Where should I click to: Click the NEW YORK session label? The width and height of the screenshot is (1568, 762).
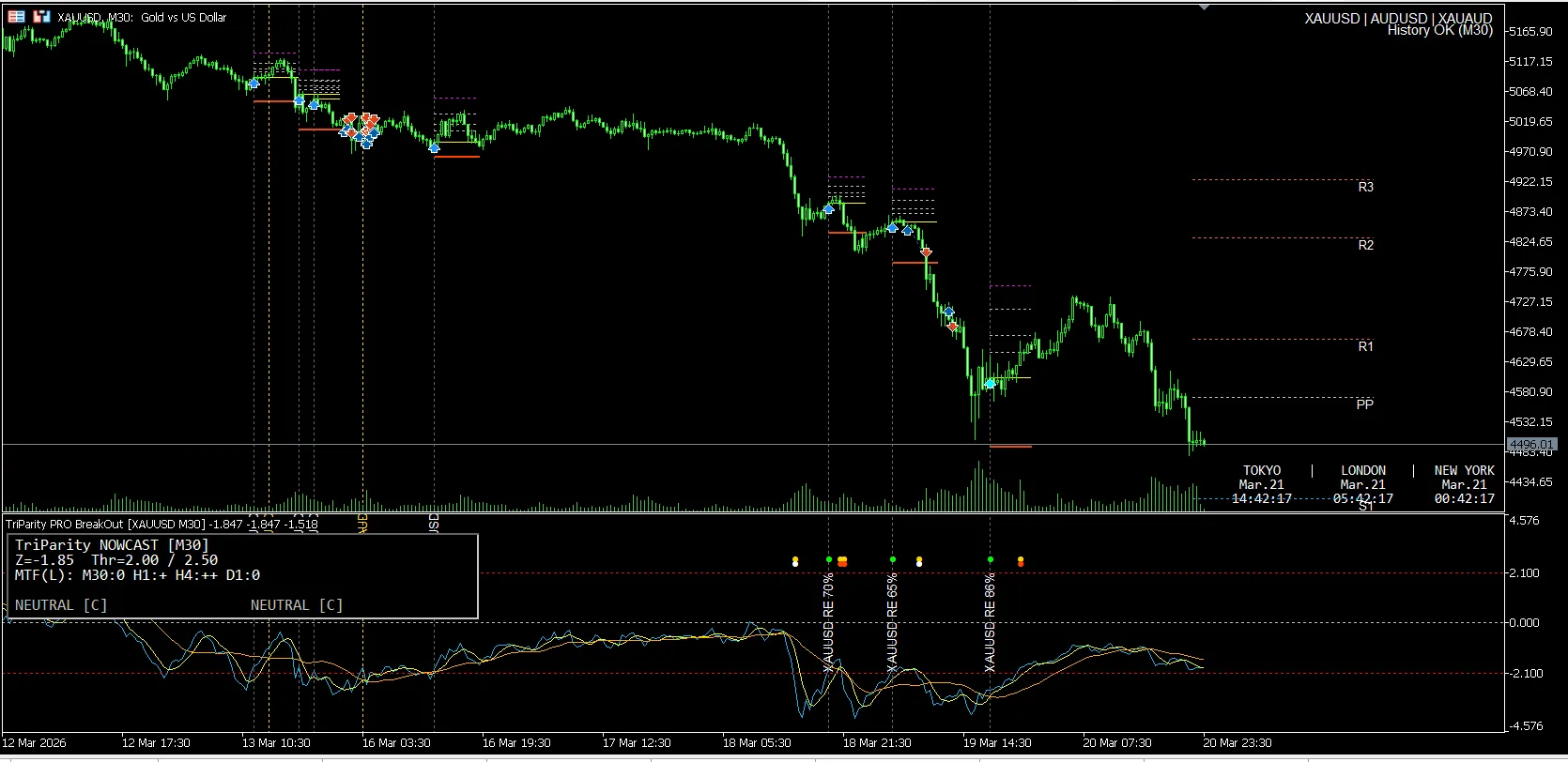coord(1465,471)
